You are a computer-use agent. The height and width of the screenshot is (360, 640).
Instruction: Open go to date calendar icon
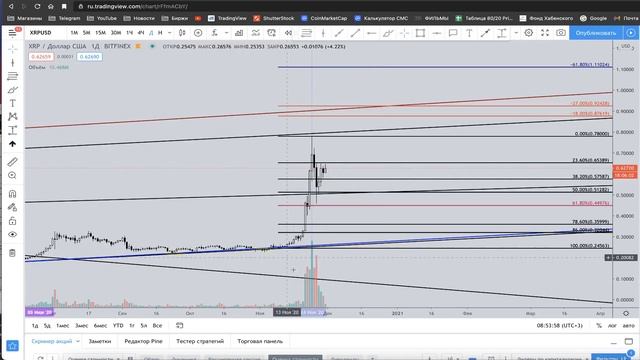pos(180,325)
